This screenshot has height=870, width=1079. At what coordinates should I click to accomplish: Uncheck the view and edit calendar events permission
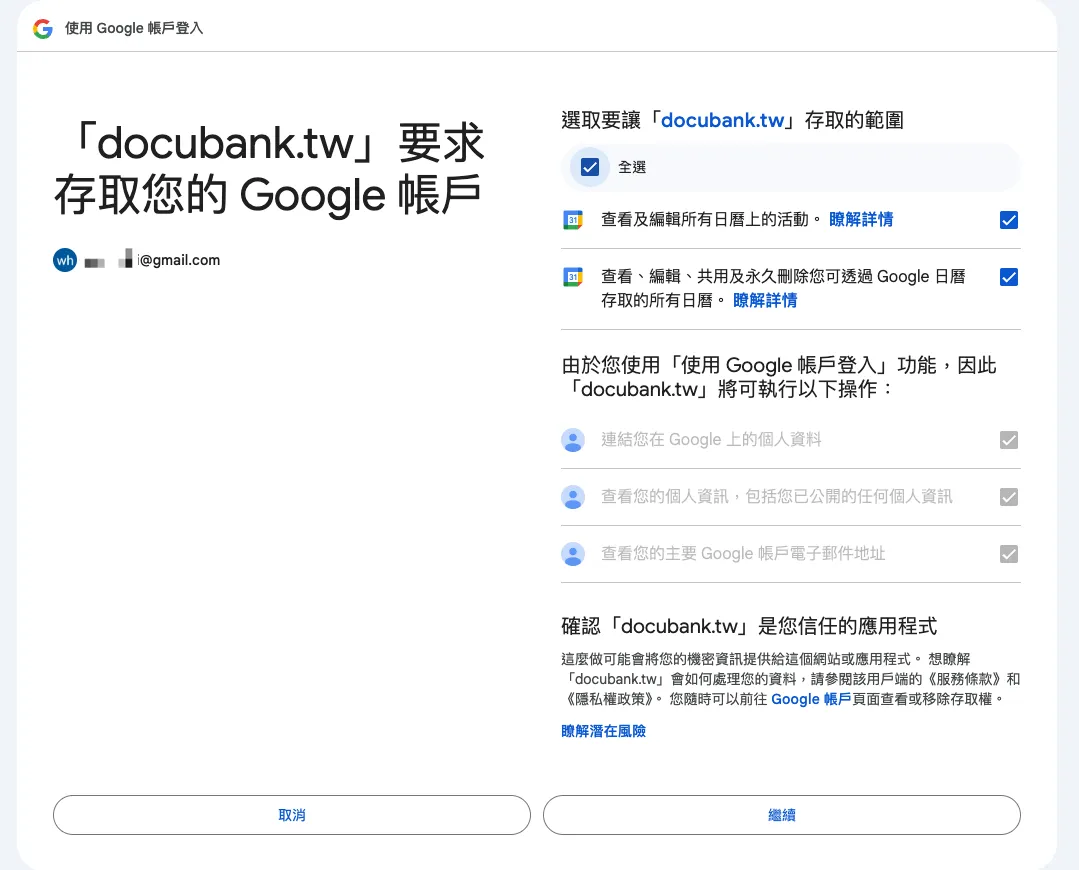1008,220
